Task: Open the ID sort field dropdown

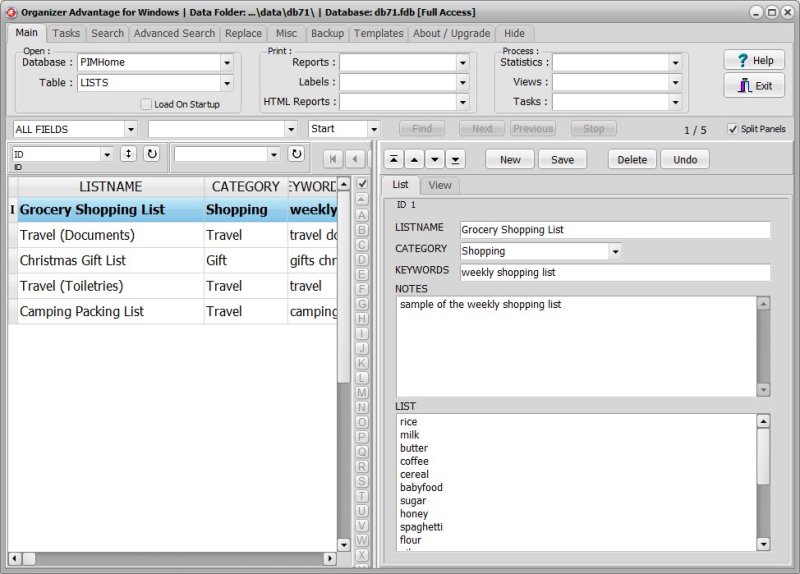Action: coord(107,154)
